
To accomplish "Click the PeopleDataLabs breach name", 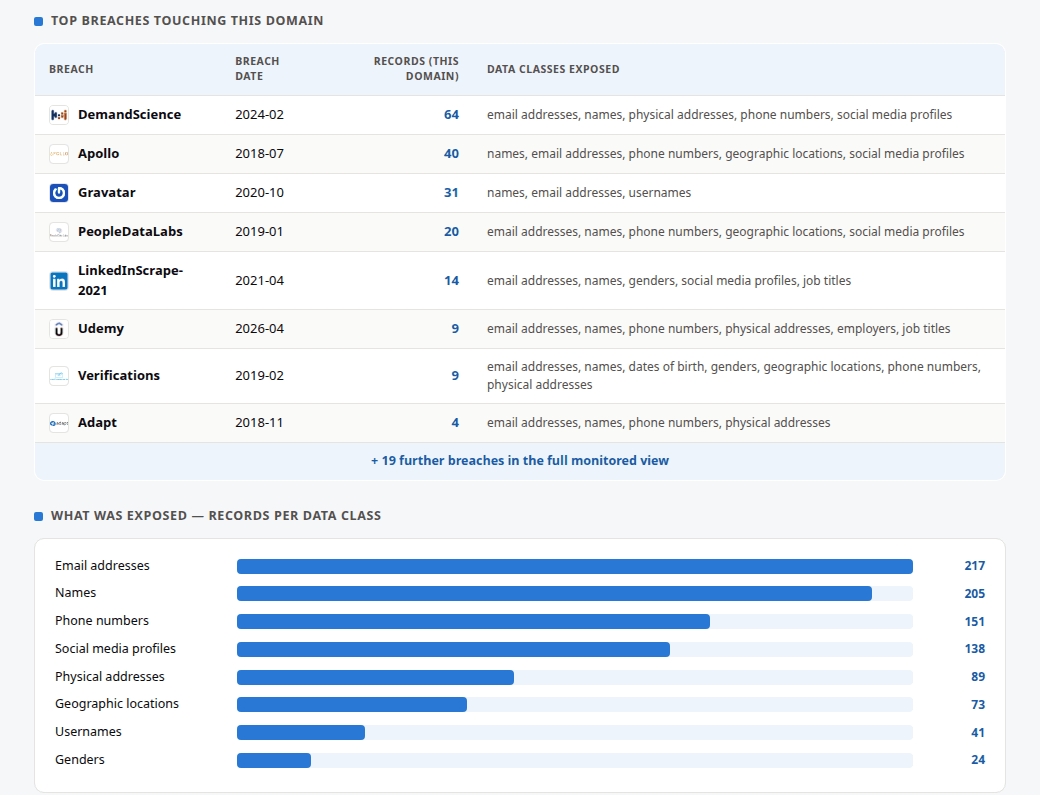I will (130, 231).
